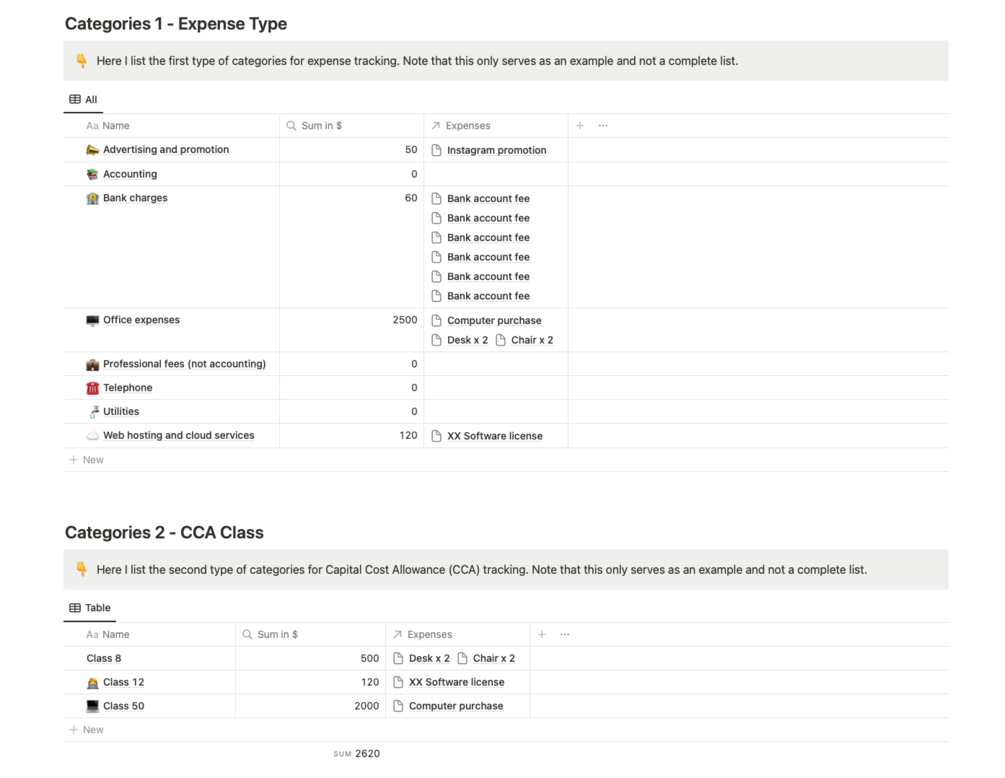1005x778 pixels.
Task: Click the plus icon to add a column in the Expense Type table
Action: pos(580,126)
